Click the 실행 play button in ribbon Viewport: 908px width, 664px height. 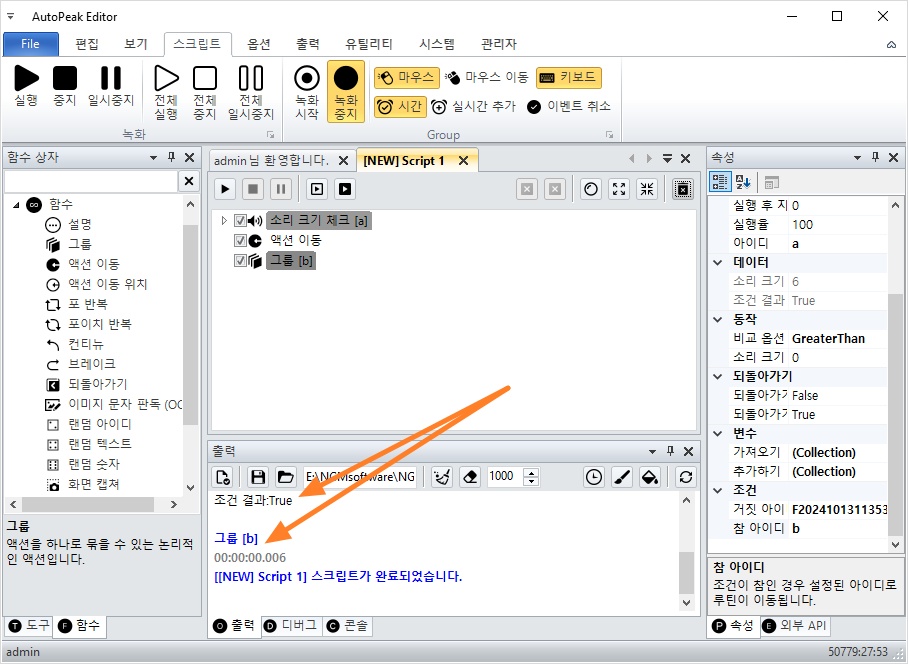click(x=26, y=86)
